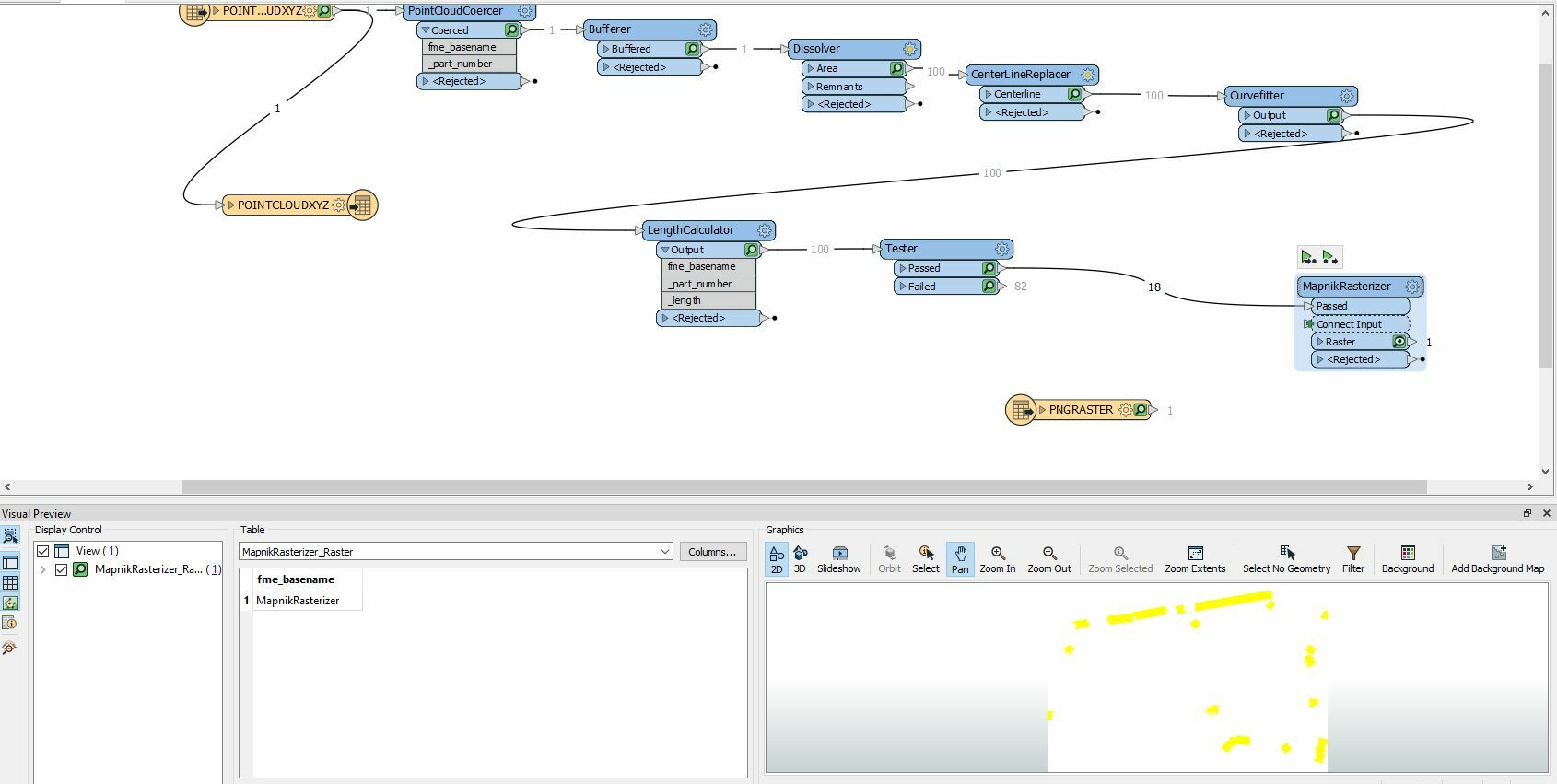This screenshot has height=784, width=1557.
Task: Start the Slideshow in Graphics toolbar
Action: 838,558
